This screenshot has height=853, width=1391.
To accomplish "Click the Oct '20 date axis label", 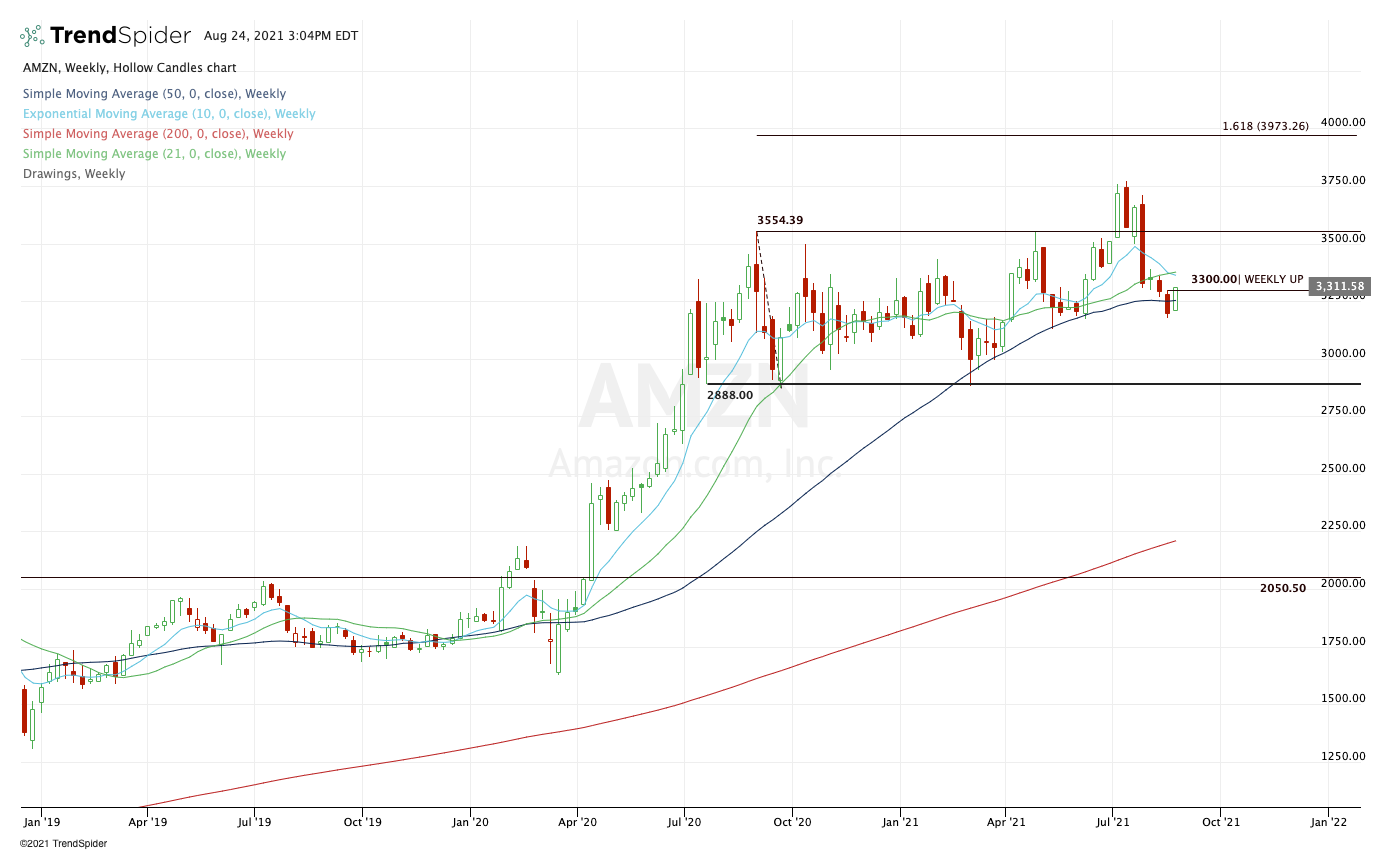I will [x=792, y=822].
